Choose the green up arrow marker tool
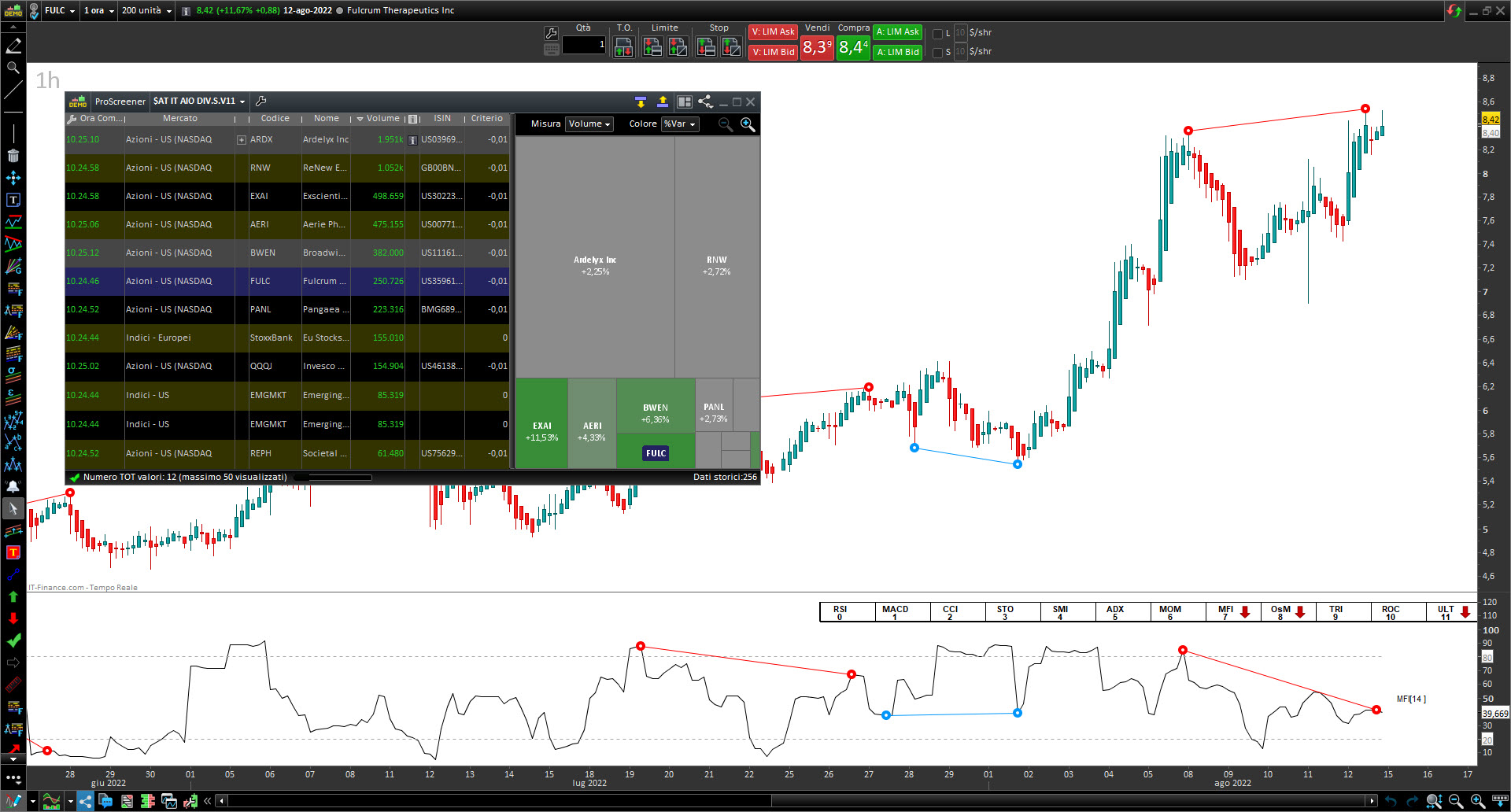1511x812 pixels. coord(13,596)
